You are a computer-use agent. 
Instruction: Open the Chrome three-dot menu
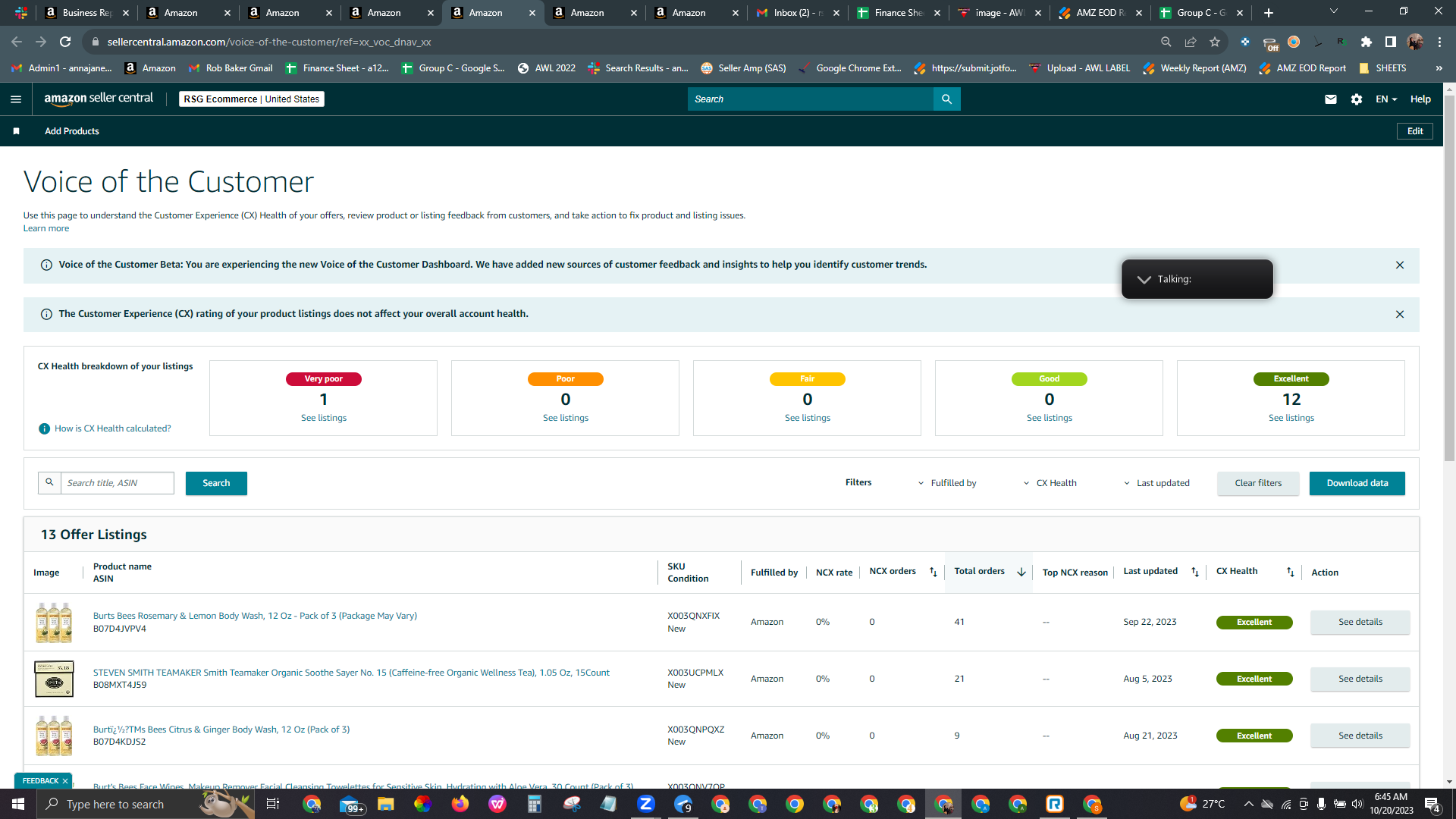[x=1439, y=42]
